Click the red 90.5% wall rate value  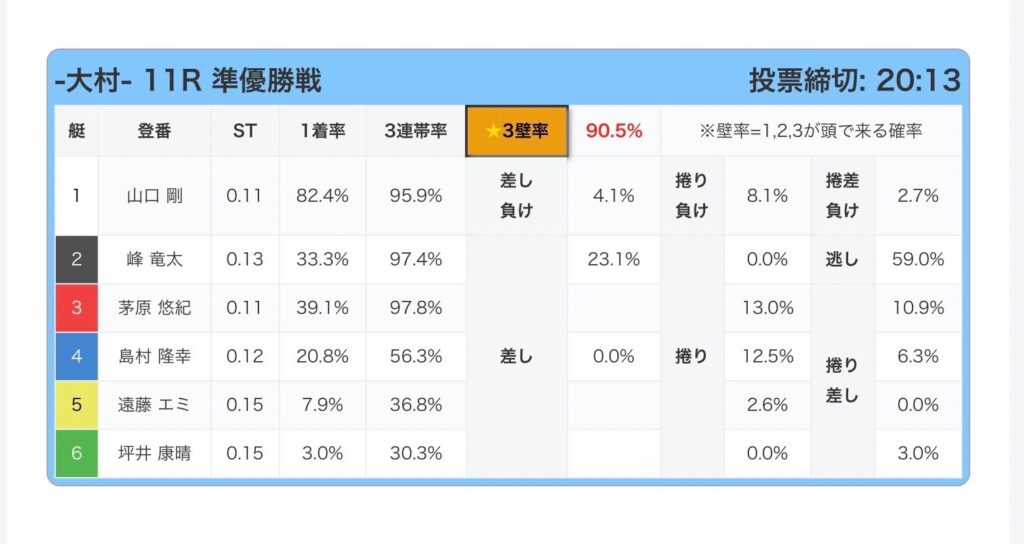pyautogui.click(x=614, y=131)
